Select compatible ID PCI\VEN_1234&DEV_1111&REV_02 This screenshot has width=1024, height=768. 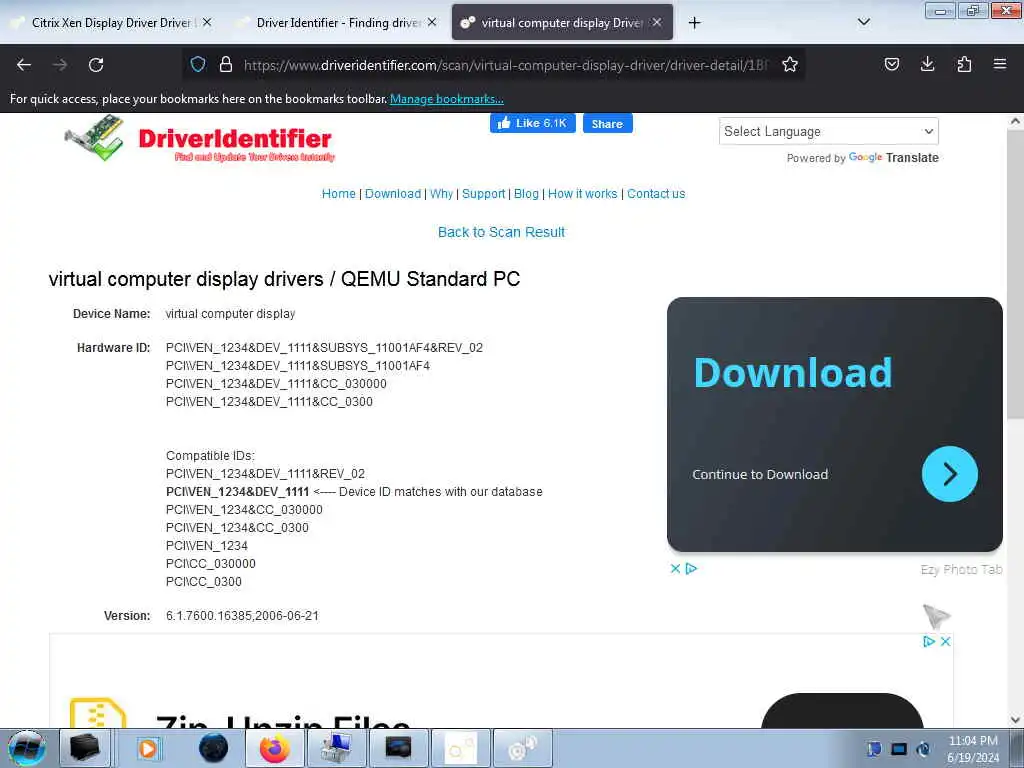point(265,473)
